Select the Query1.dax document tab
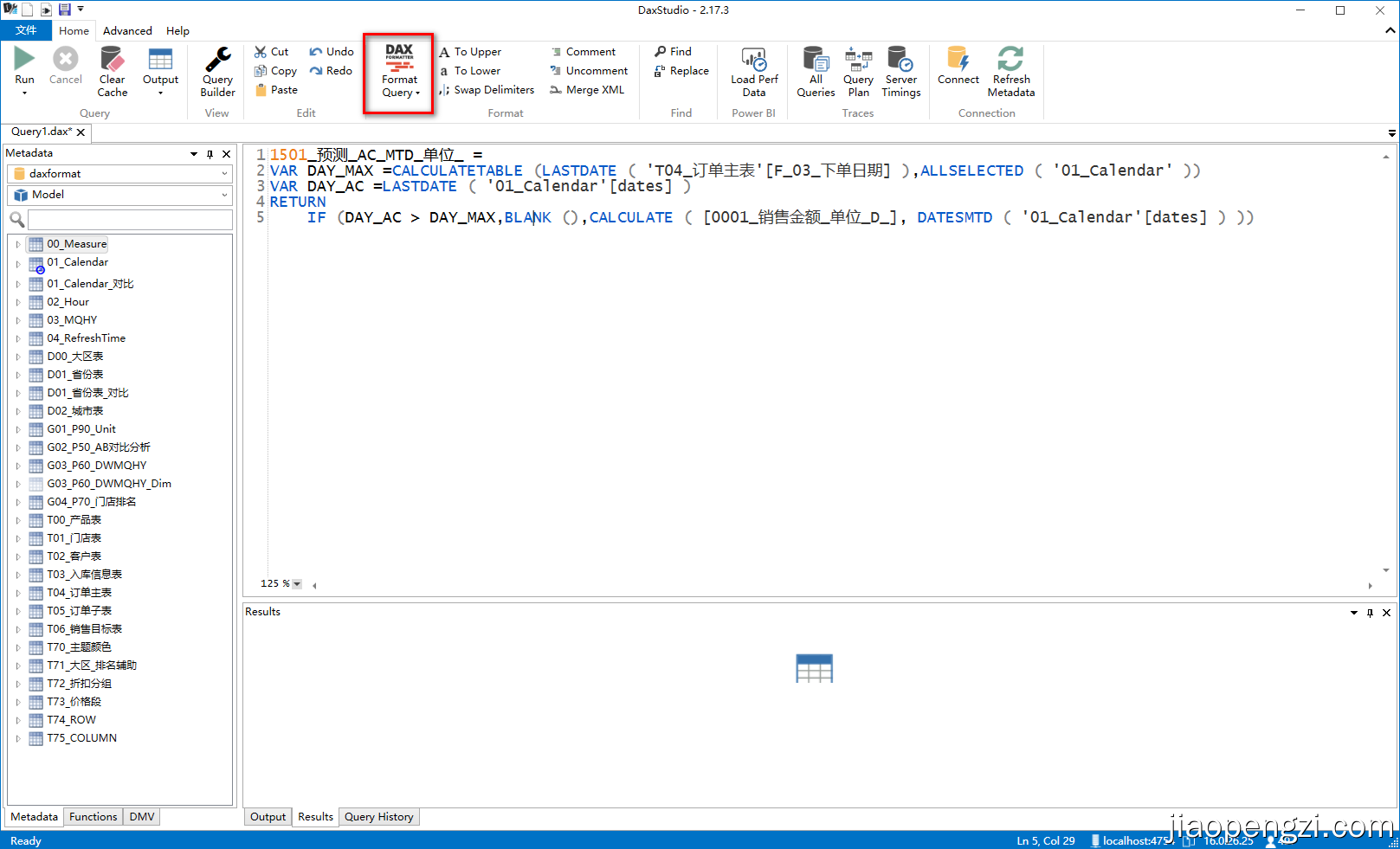1400x849 pixels. (41, 132)
